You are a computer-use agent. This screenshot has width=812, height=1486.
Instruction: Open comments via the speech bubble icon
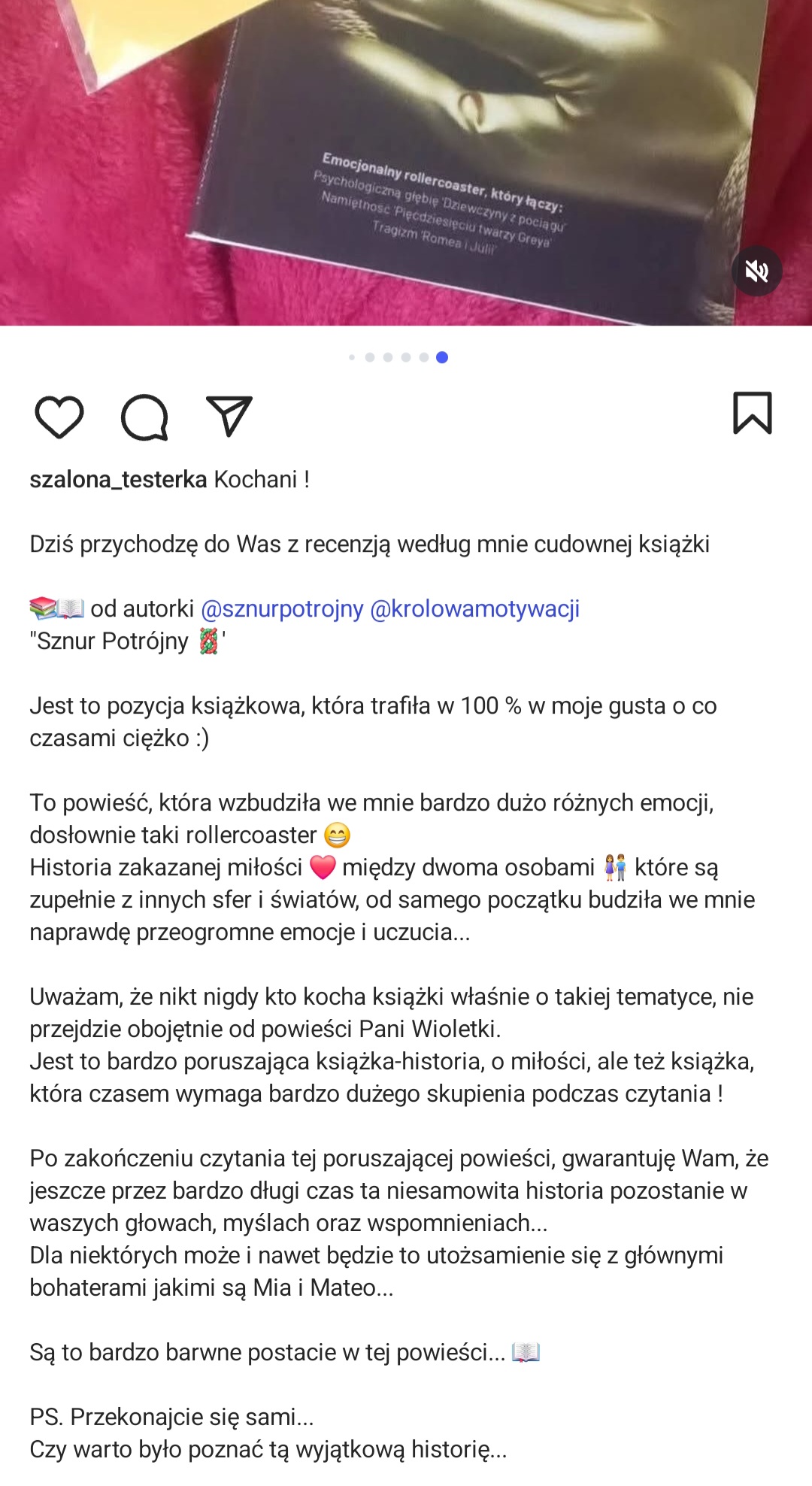(144, 417)
